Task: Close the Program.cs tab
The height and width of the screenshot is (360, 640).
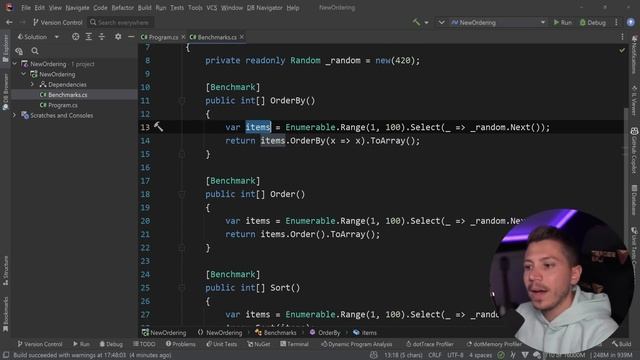Action: point(183,37)
